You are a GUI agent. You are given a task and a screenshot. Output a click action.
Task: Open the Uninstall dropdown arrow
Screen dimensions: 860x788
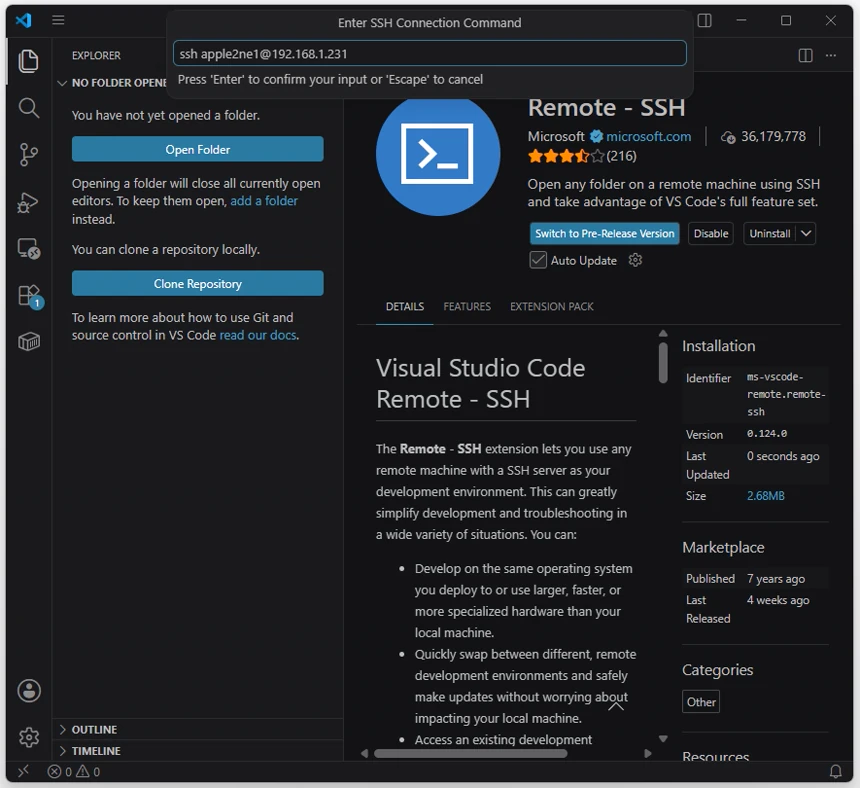806,234
